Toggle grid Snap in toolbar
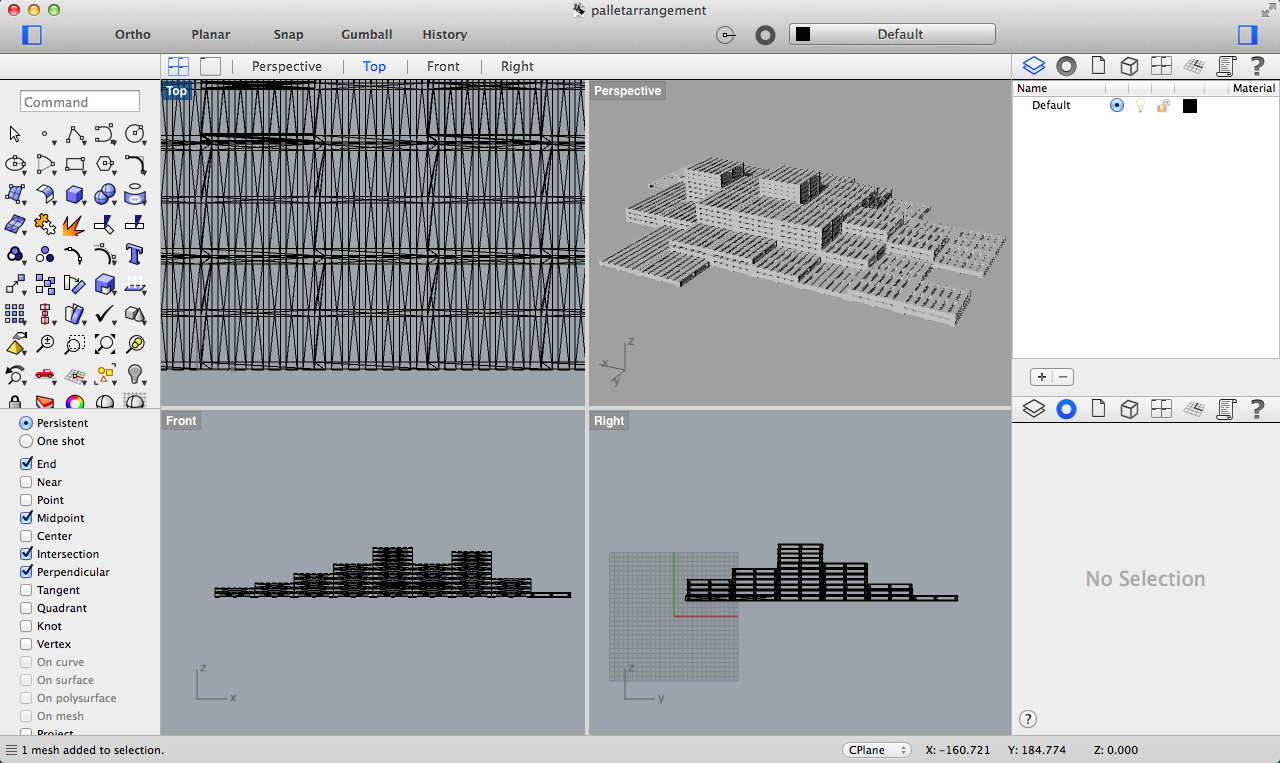The width and height of the screenshot is (1280, 763). pos(288,34)
